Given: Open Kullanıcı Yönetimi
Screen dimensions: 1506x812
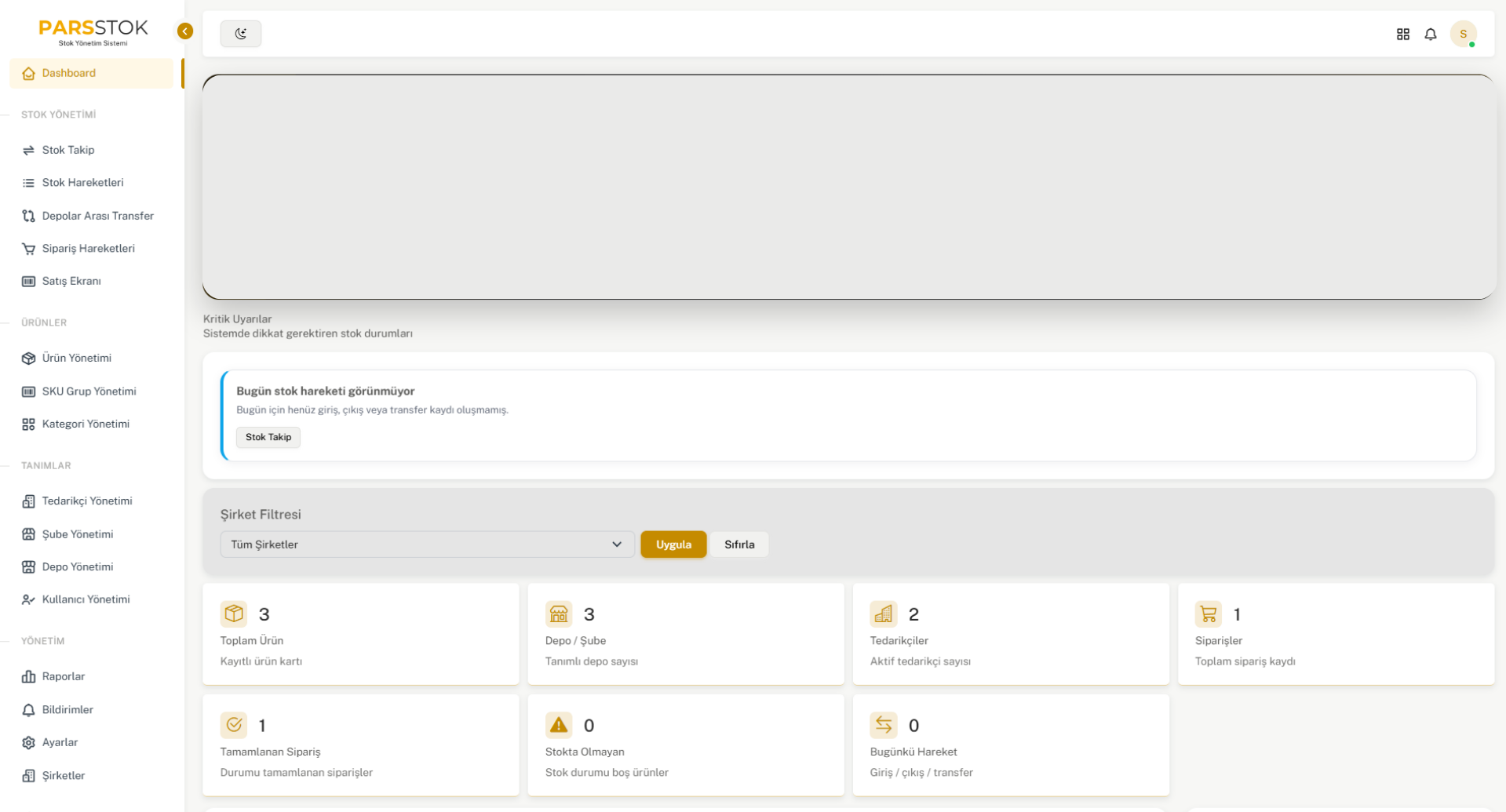Looking at the screenshot, I should (86, 599).
